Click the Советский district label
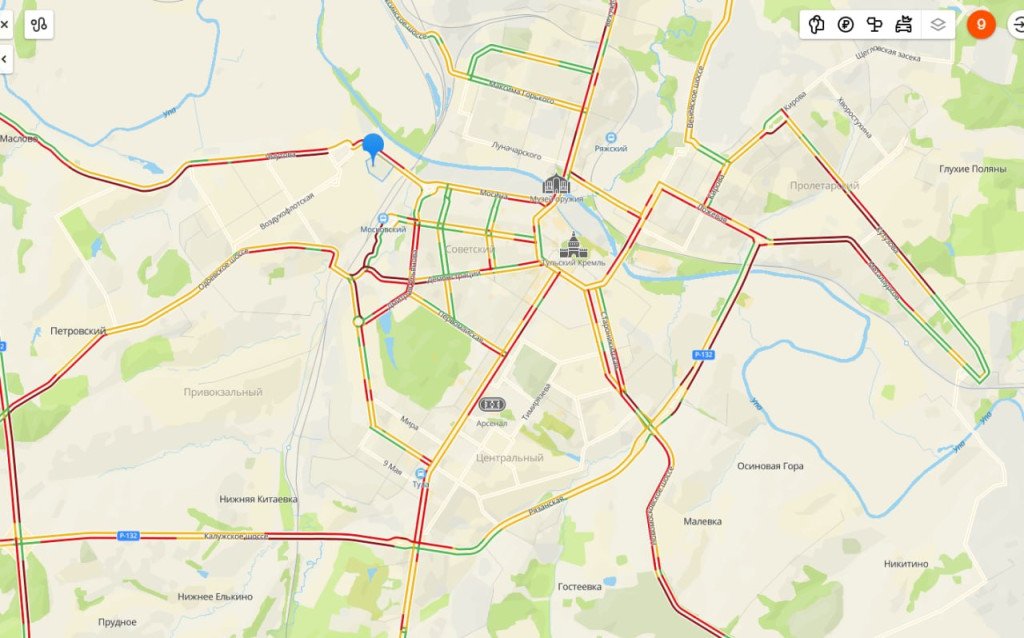Viewport: 1024px width, 638px height. click(x=470, y=249)
